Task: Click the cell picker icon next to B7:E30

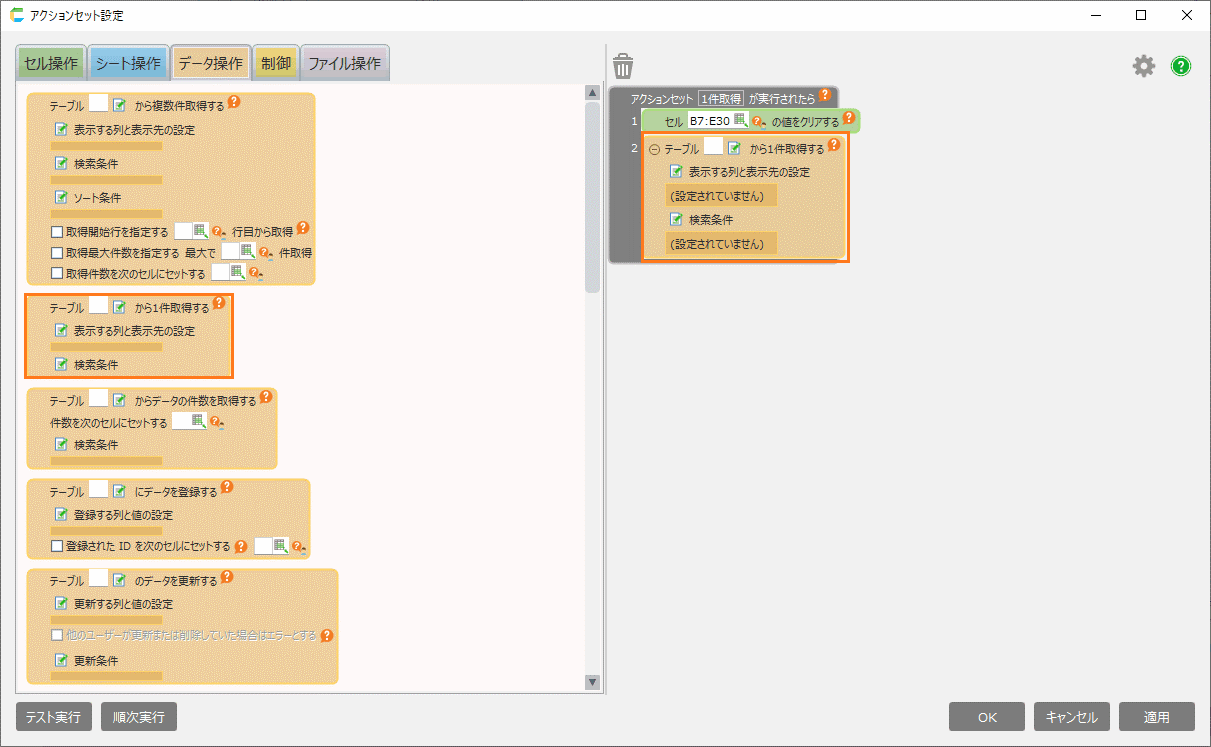Action: 741,120
